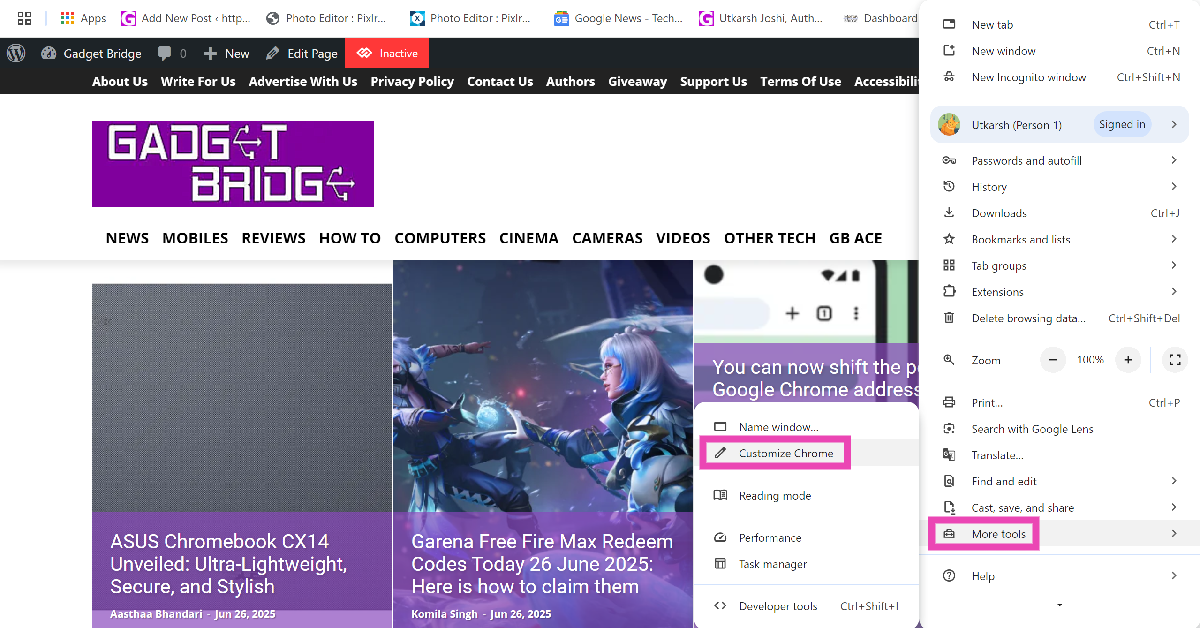Open the Contact Us link
The width and height of the screenshot is (1200, 628).
(x=500, y=82)
